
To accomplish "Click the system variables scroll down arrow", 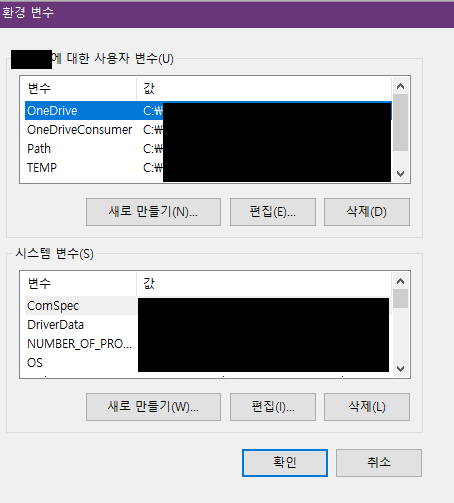I will (x=401, y=369).
